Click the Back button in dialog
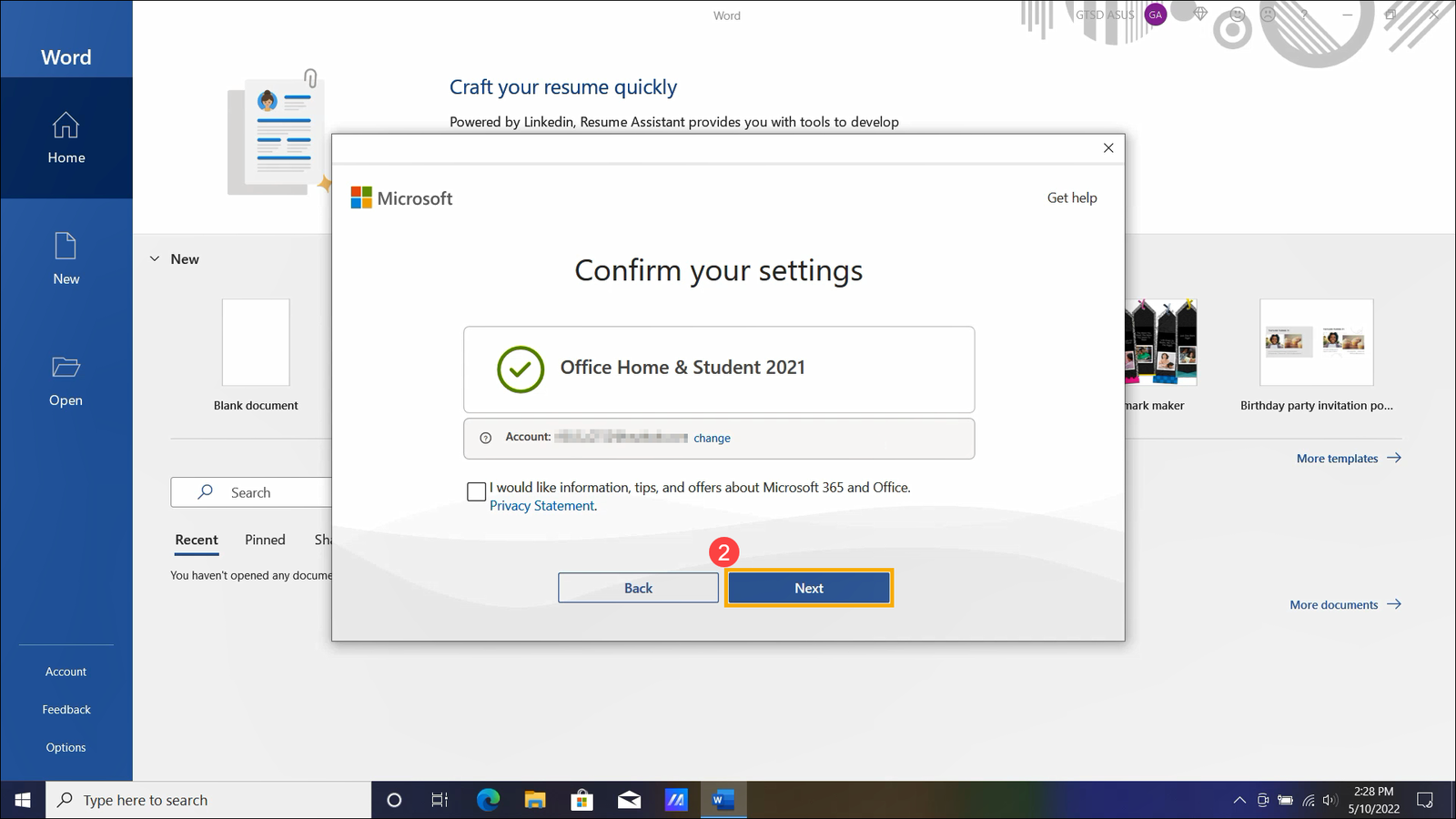The width and height of the screenshot is (1456, 819). click(638, 588)
